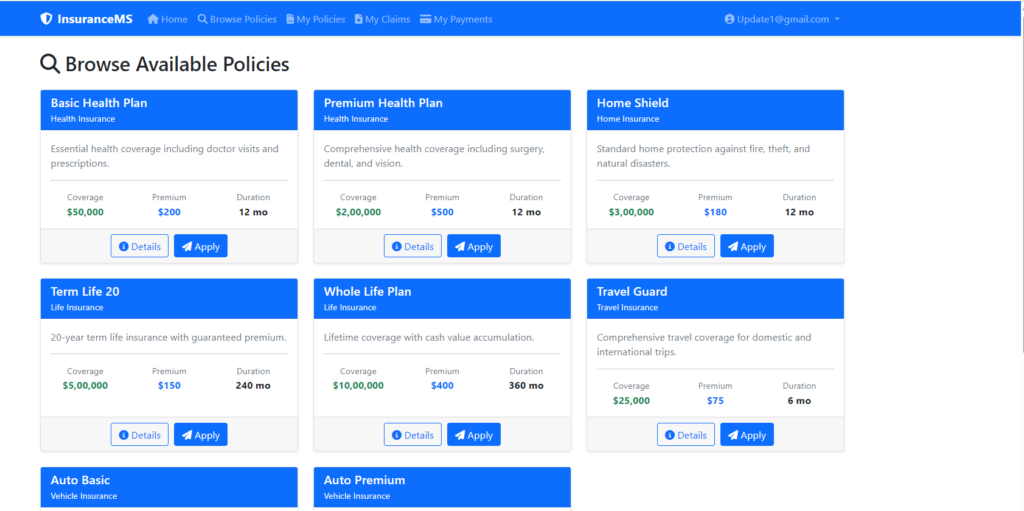
Task: Open the My Payments menu item
Action: tap(456, 19)
